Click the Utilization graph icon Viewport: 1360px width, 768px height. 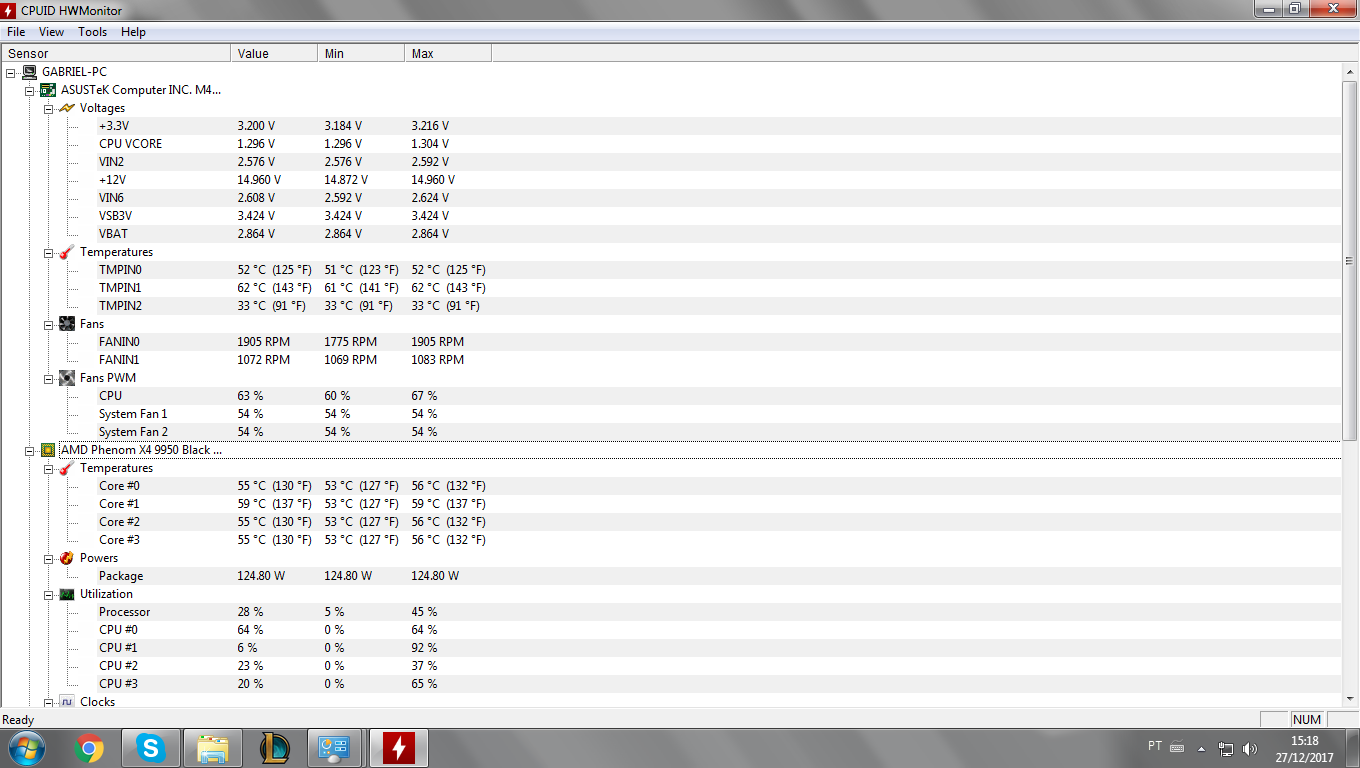click(x=67, y=594)
